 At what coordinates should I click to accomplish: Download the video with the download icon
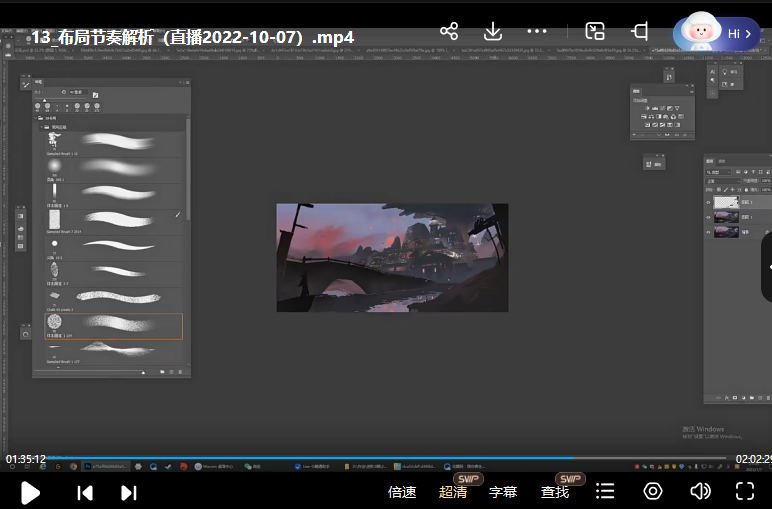(x=493, y=31)
